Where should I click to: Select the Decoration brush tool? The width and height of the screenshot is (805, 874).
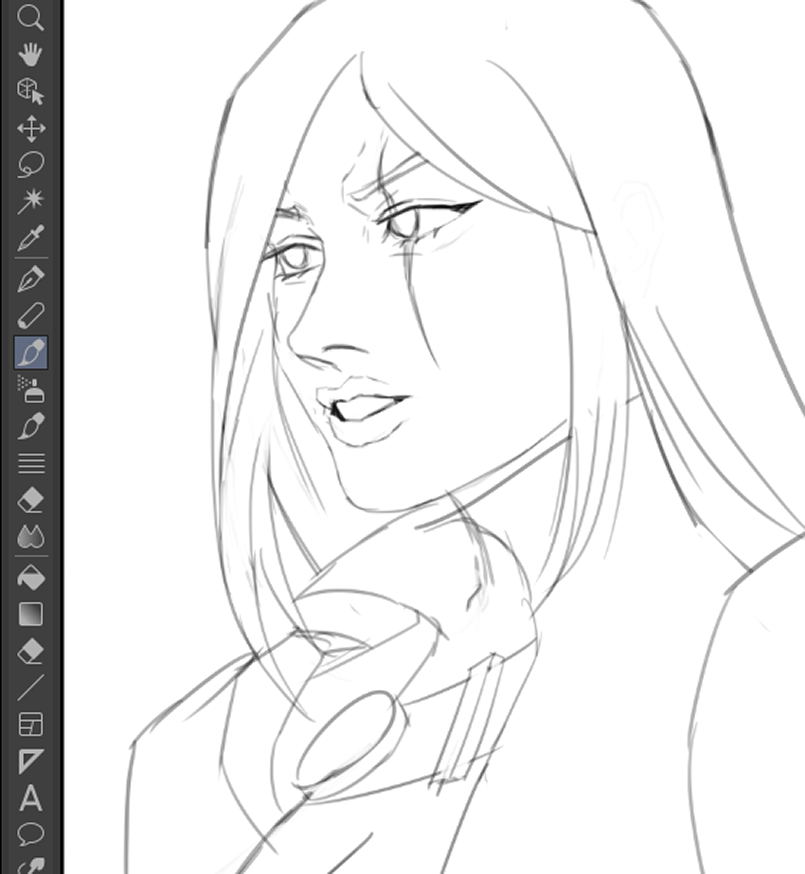[x=31, y=426]
